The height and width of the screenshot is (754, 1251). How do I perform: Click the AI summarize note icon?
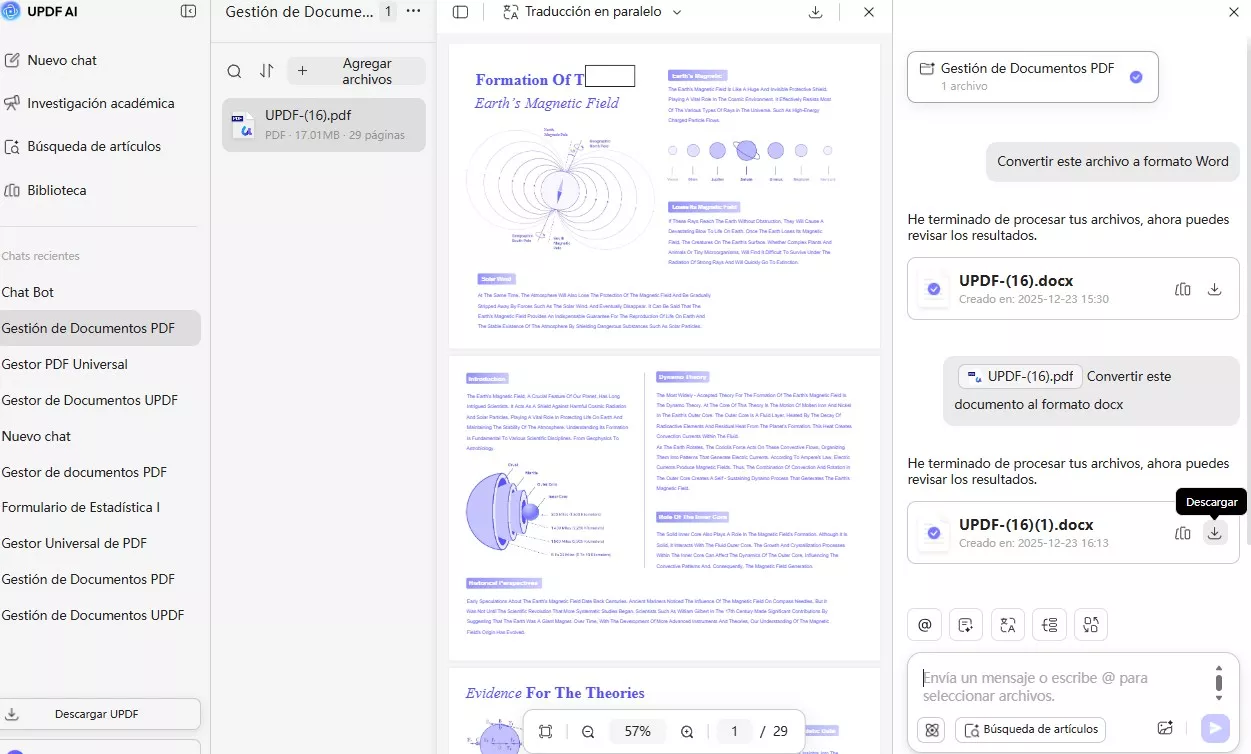point(966,625)
